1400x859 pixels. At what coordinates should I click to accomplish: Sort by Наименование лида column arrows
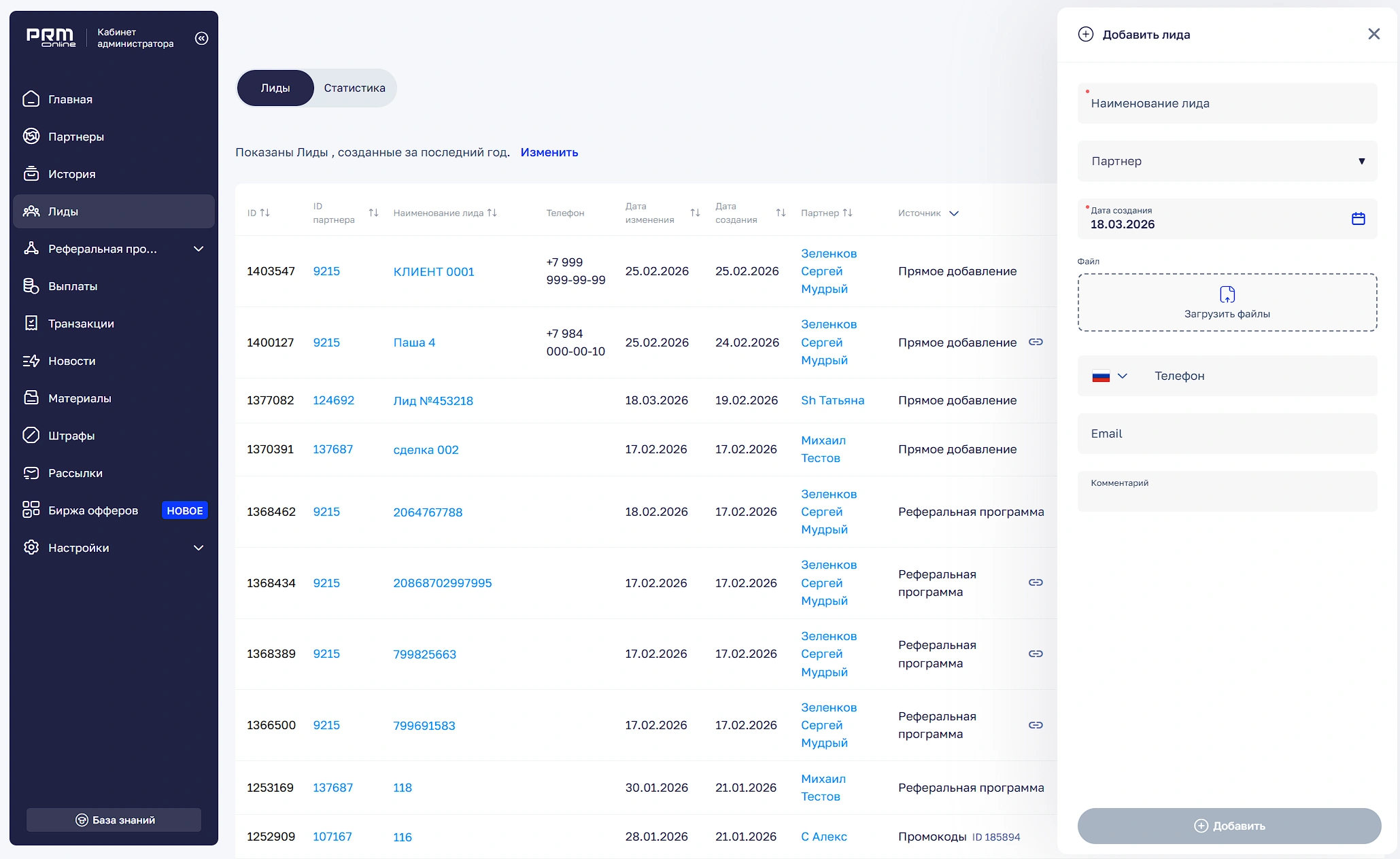tap(492, 213)
